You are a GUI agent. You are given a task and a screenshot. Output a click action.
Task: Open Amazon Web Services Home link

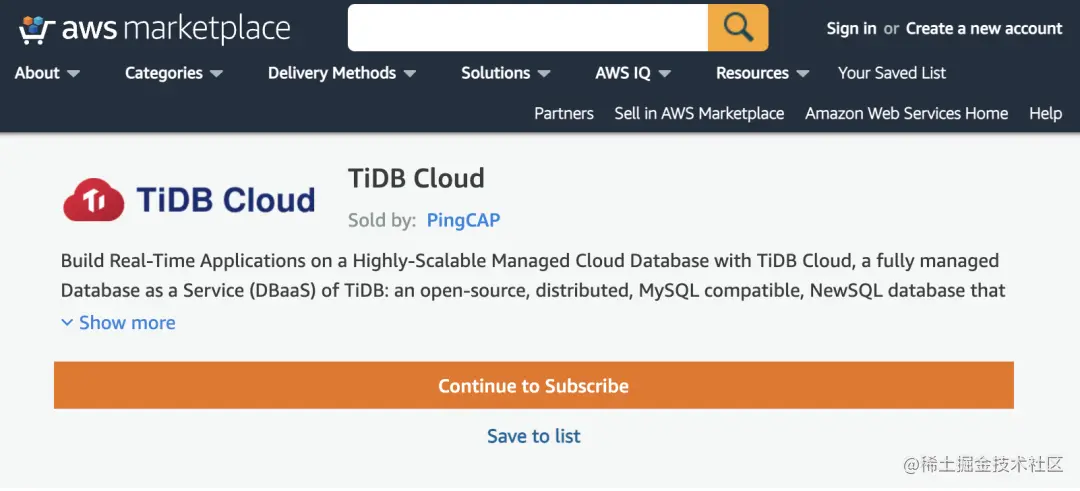click(x=906, y=113)
